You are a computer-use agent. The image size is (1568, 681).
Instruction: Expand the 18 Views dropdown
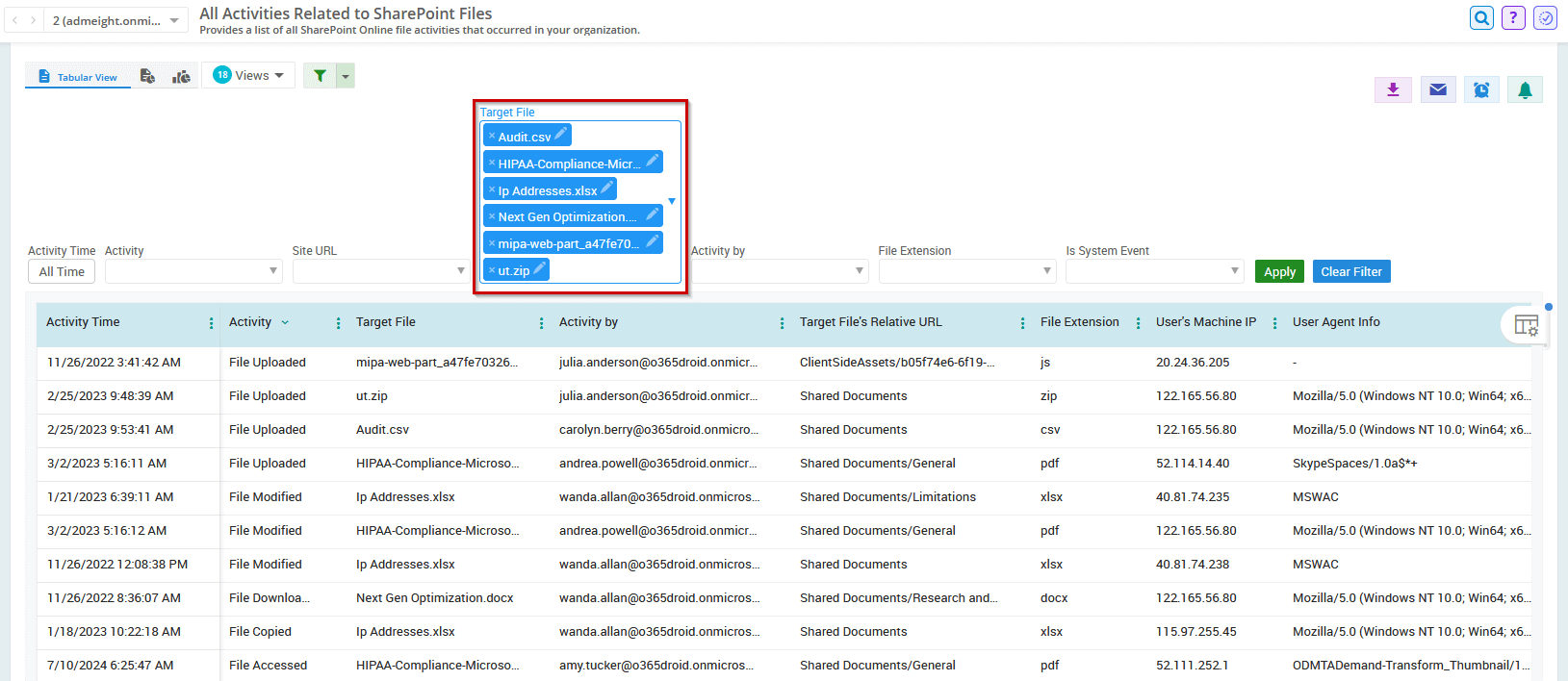(x=249, y=75)
